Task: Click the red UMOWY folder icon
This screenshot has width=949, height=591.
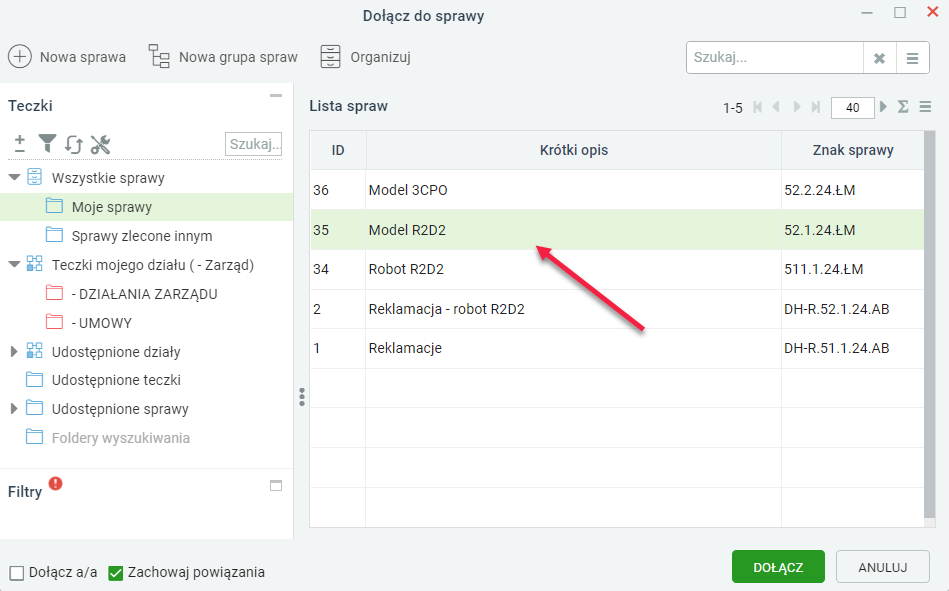Action: (54, 322)
